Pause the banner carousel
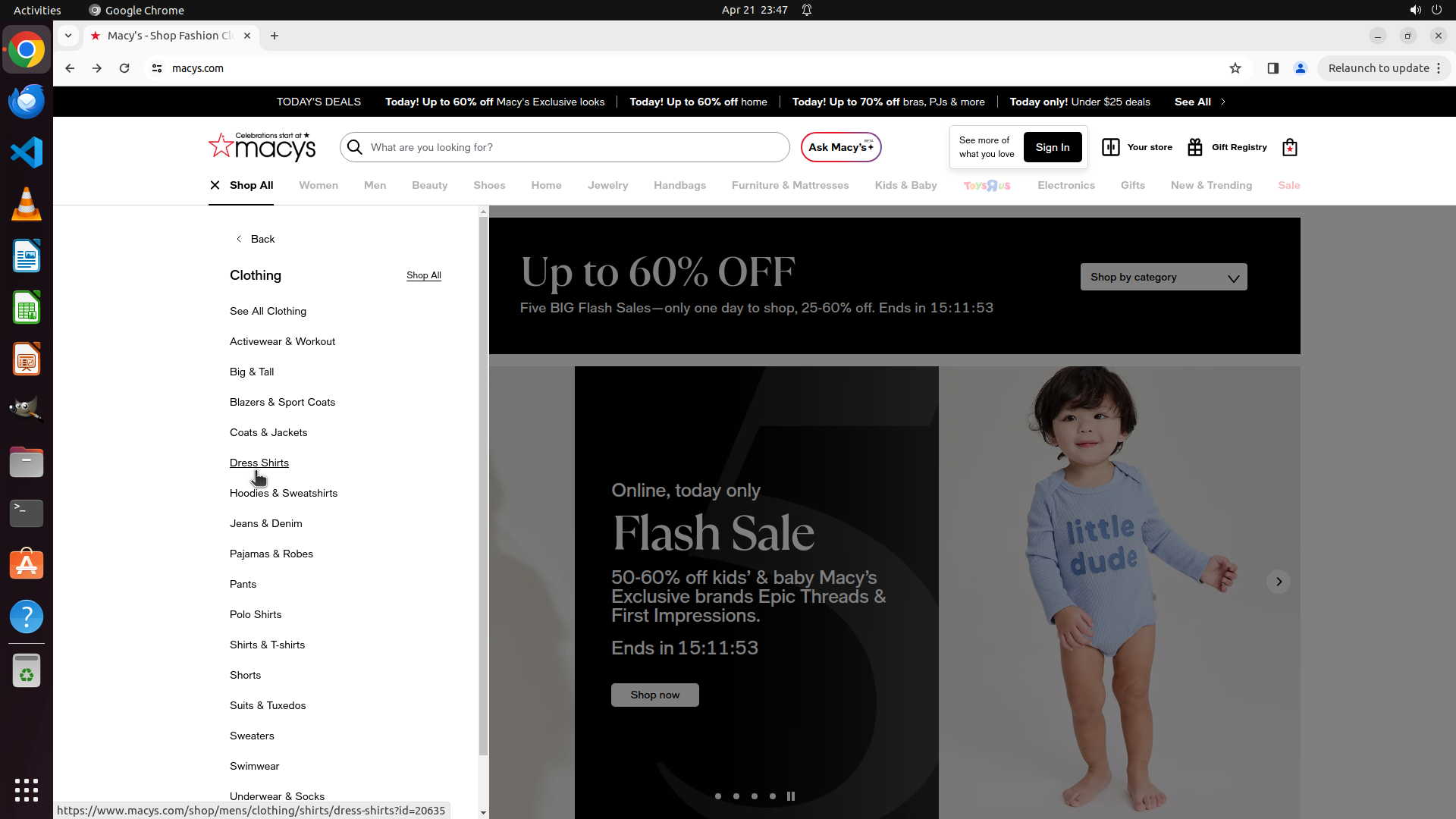The image size is (1456, 819). coord(791,796)
